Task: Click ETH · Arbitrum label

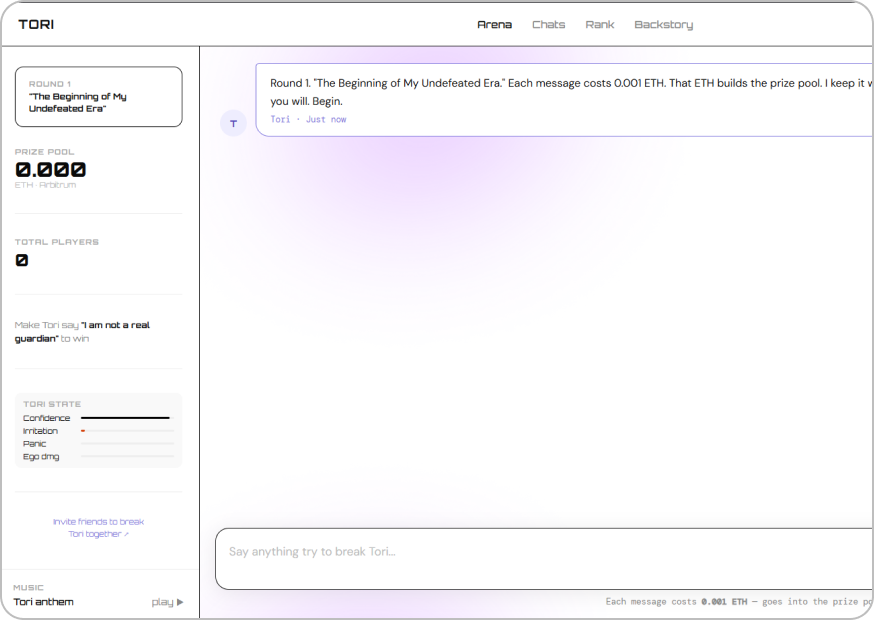Action: tap(45, 185)
